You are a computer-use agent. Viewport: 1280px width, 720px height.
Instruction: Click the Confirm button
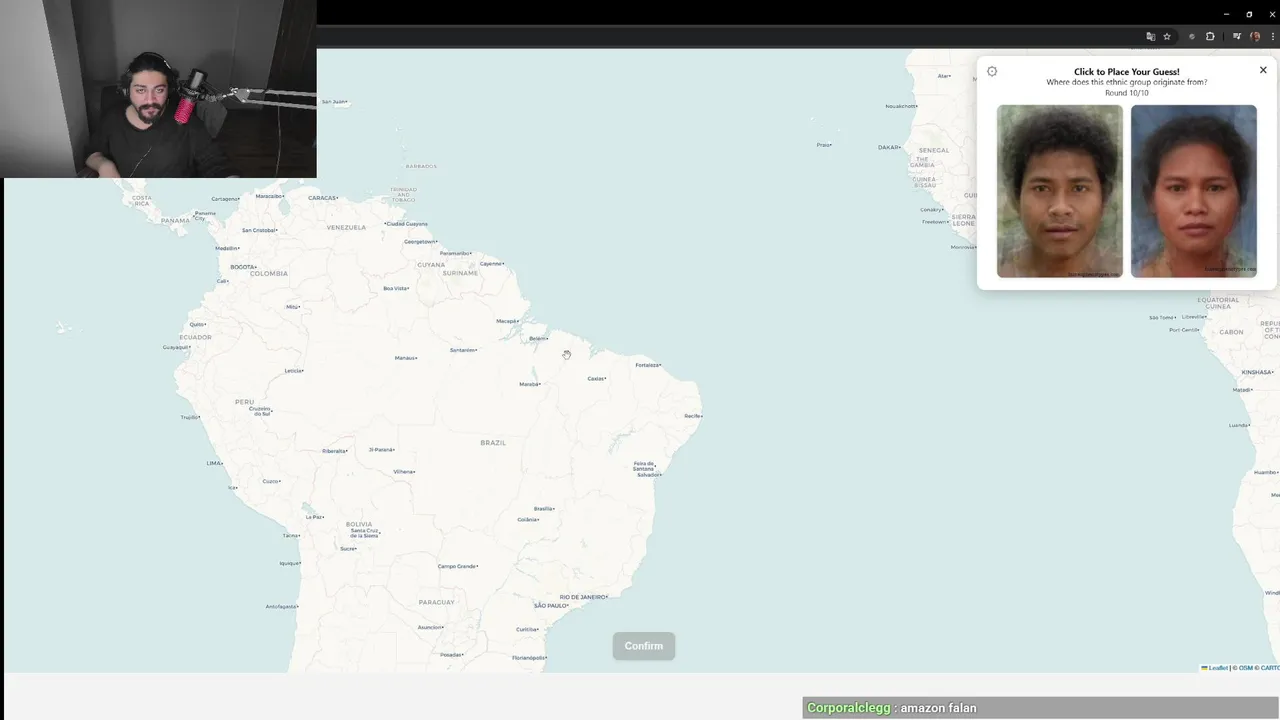click(x=644, y=646)
